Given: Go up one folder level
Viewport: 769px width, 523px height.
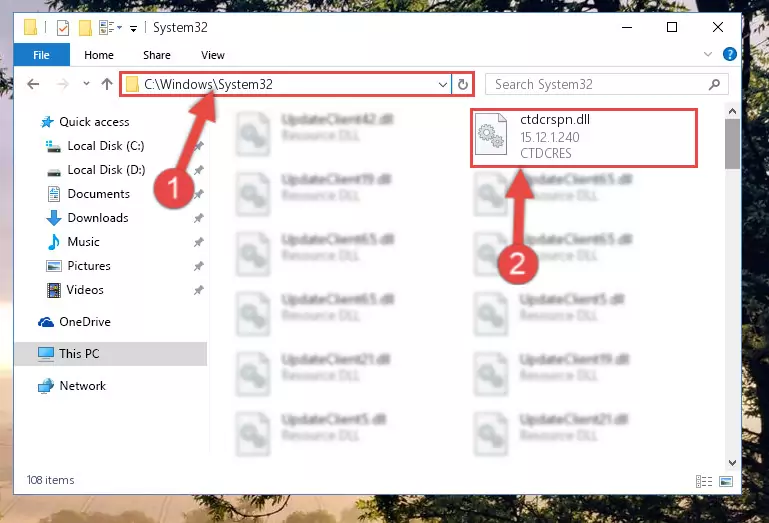Looking at the screenshot, I should 107,84.
